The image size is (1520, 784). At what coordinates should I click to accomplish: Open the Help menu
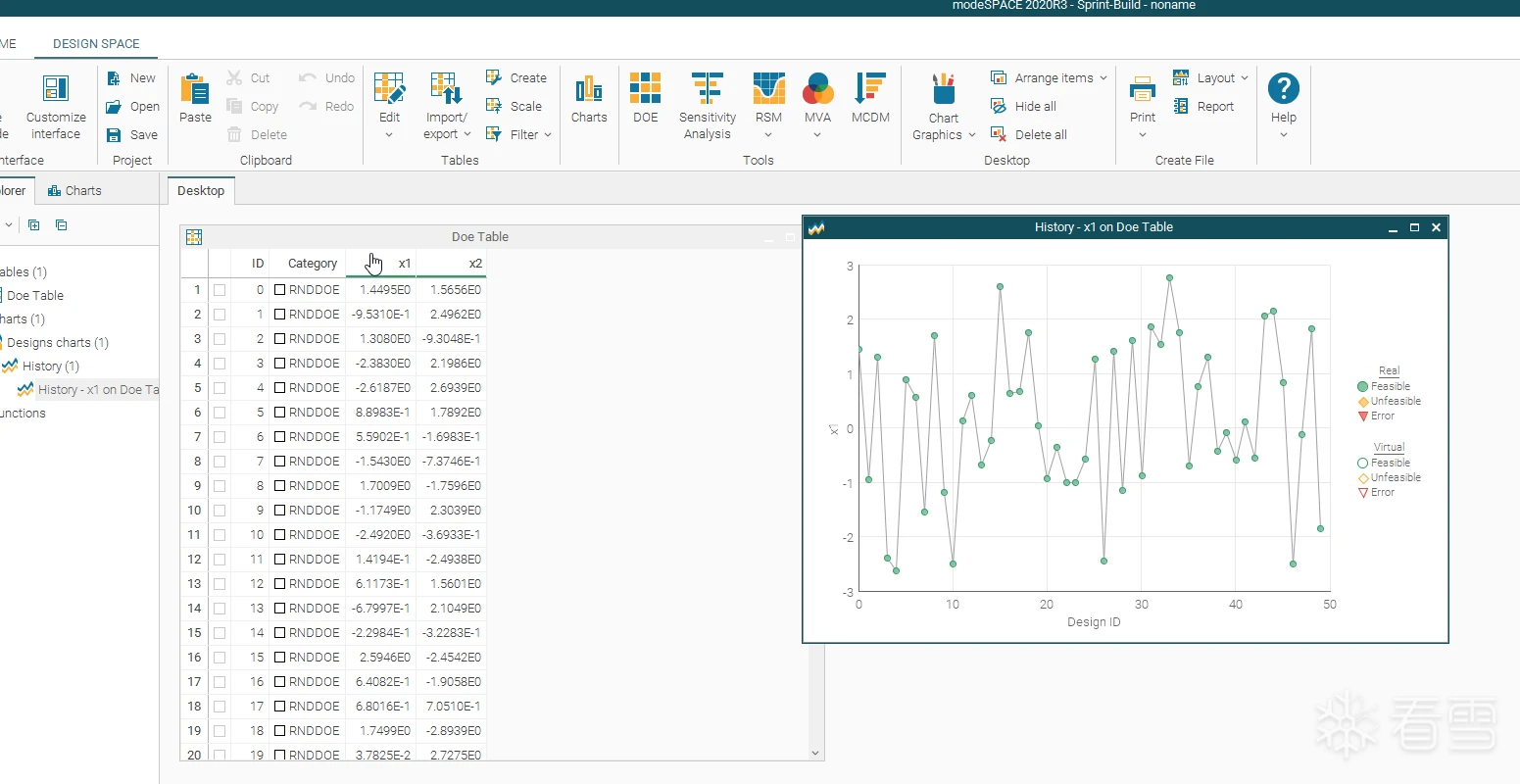(x=1284, y=106)
